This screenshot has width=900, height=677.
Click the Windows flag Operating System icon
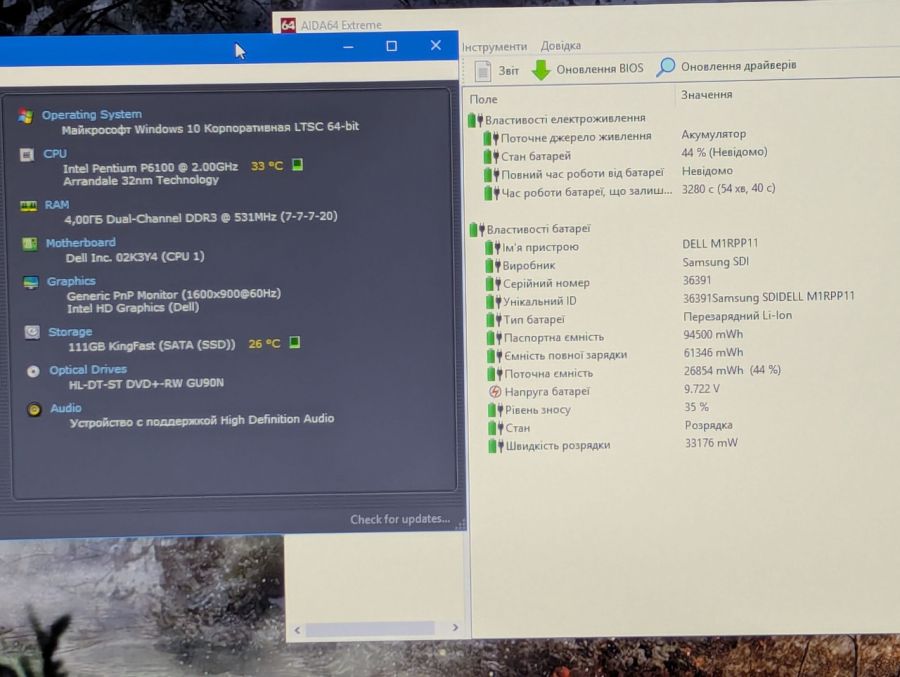point(25,116)
